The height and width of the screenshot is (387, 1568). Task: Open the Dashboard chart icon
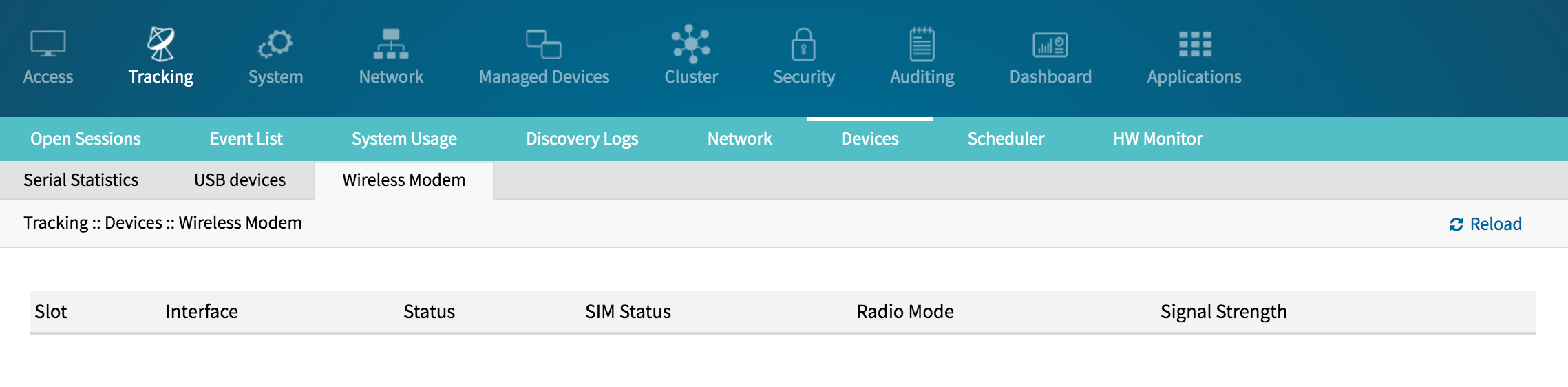pos(1050,45)
